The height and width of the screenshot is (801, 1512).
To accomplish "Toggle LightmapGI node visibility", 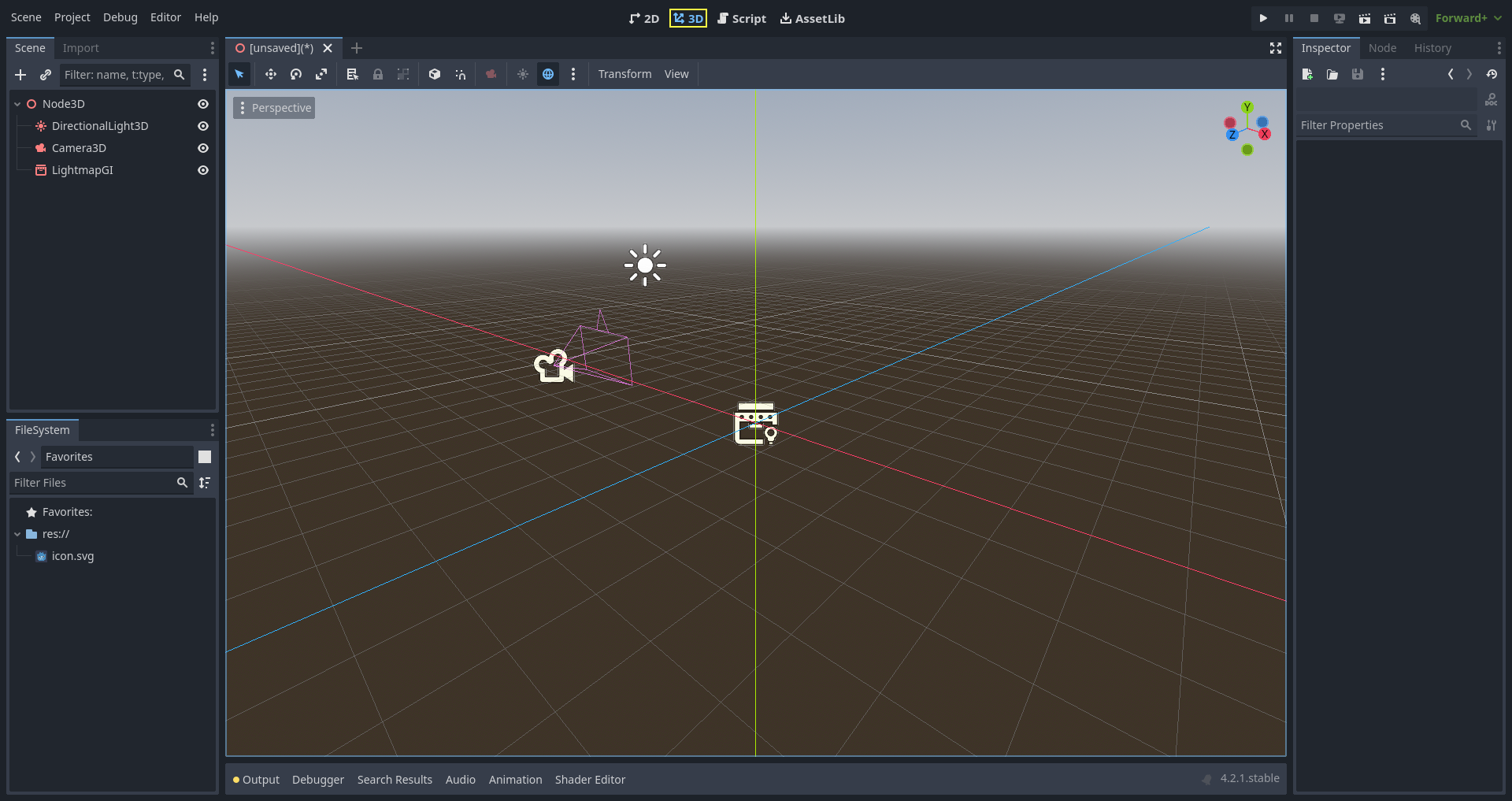I will (202, 170).
